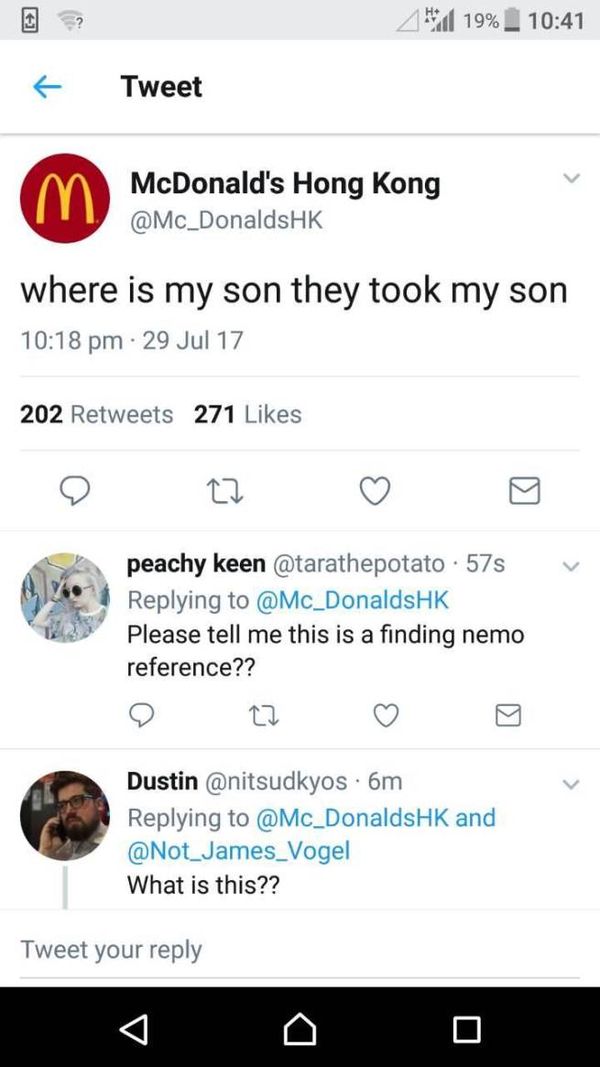Like the 'where is my son' tweet

coord(374,490)
